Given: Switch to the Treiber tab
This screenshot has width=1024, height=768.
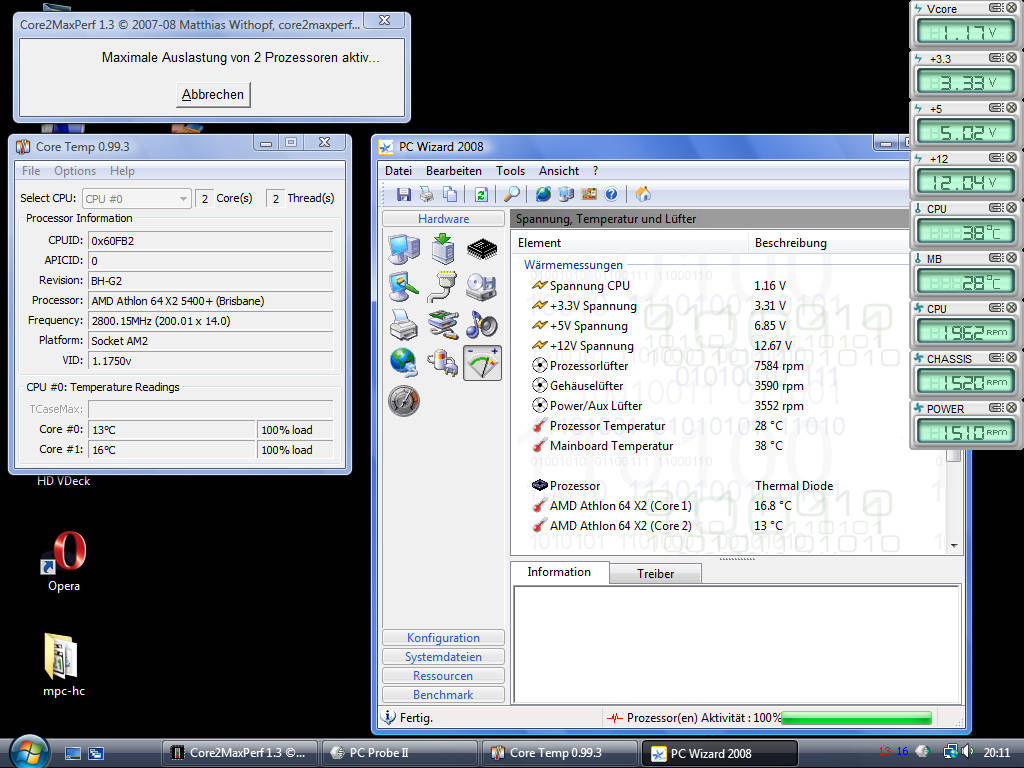Looking at the screenshot, I should point(656,573).
